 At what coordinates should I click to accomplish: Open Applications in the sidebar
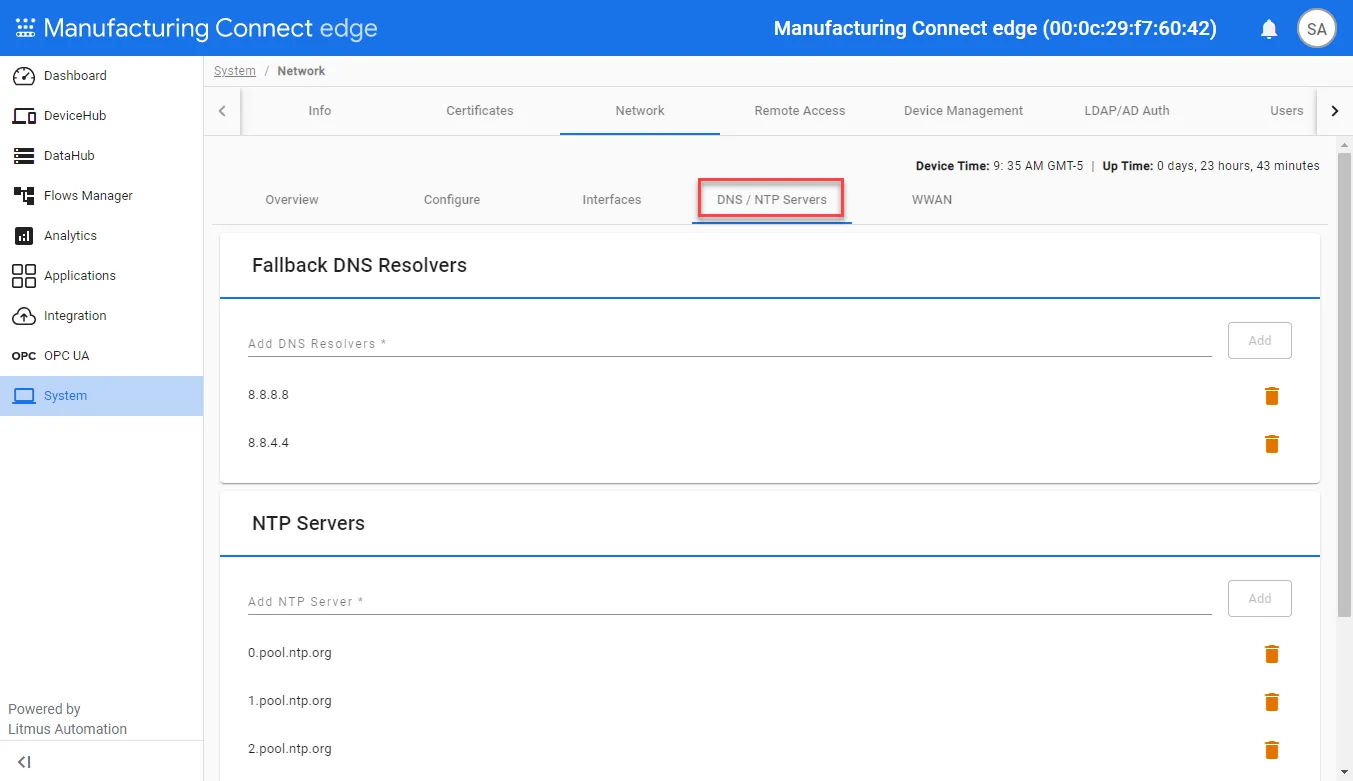[x=101, y=276]
